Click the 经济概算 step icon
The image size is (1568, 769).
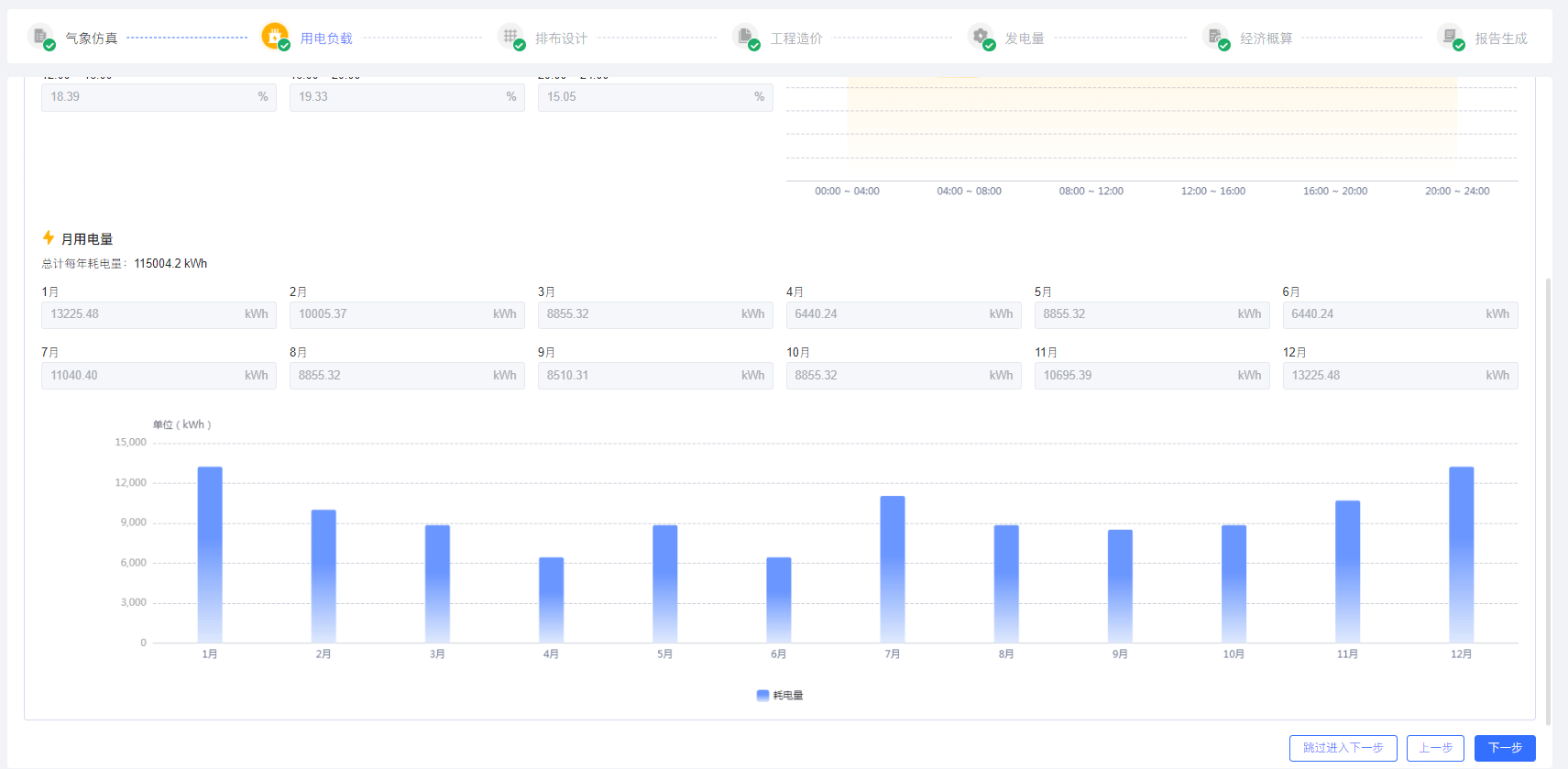click(1216, 38)
